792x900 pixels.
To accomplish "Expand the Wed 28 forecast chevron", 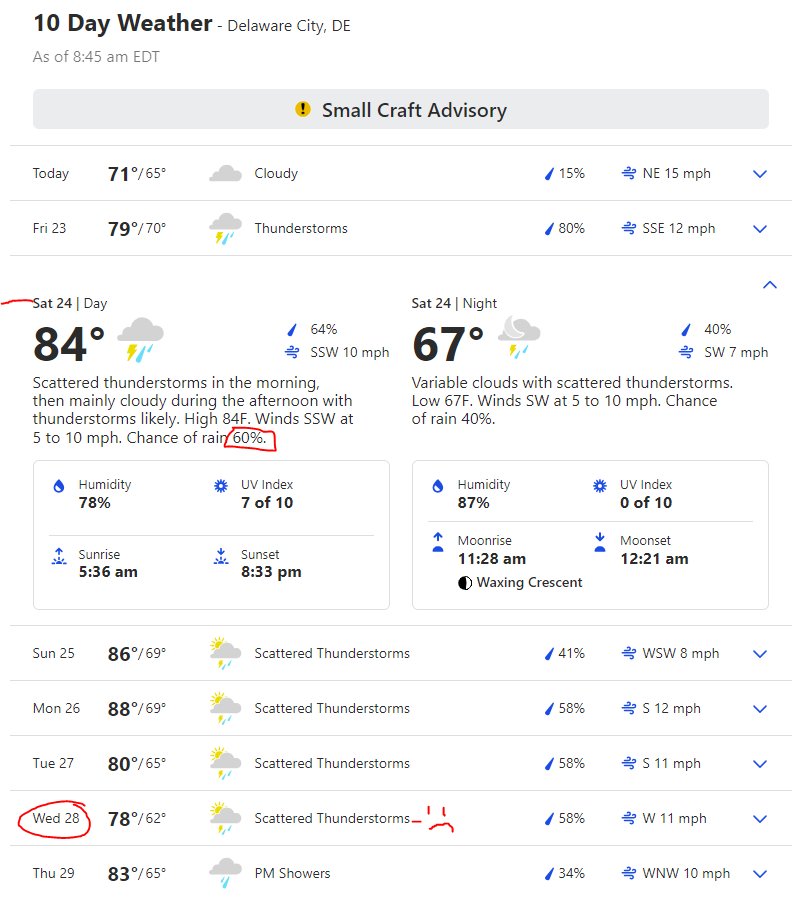I will click(x=760, y=819).
